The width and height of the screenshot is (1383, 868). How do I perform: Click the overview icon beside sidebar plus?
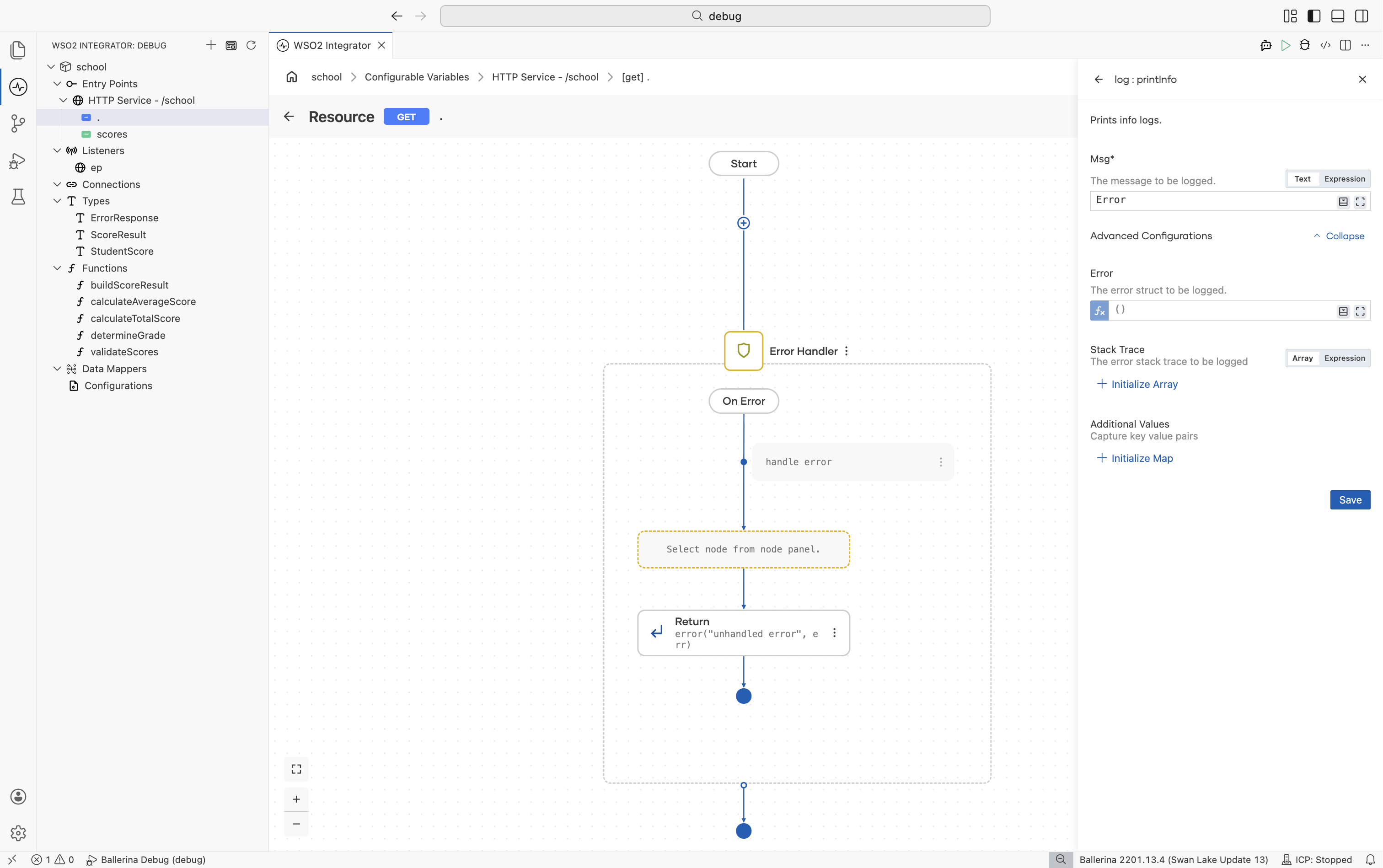231,45
